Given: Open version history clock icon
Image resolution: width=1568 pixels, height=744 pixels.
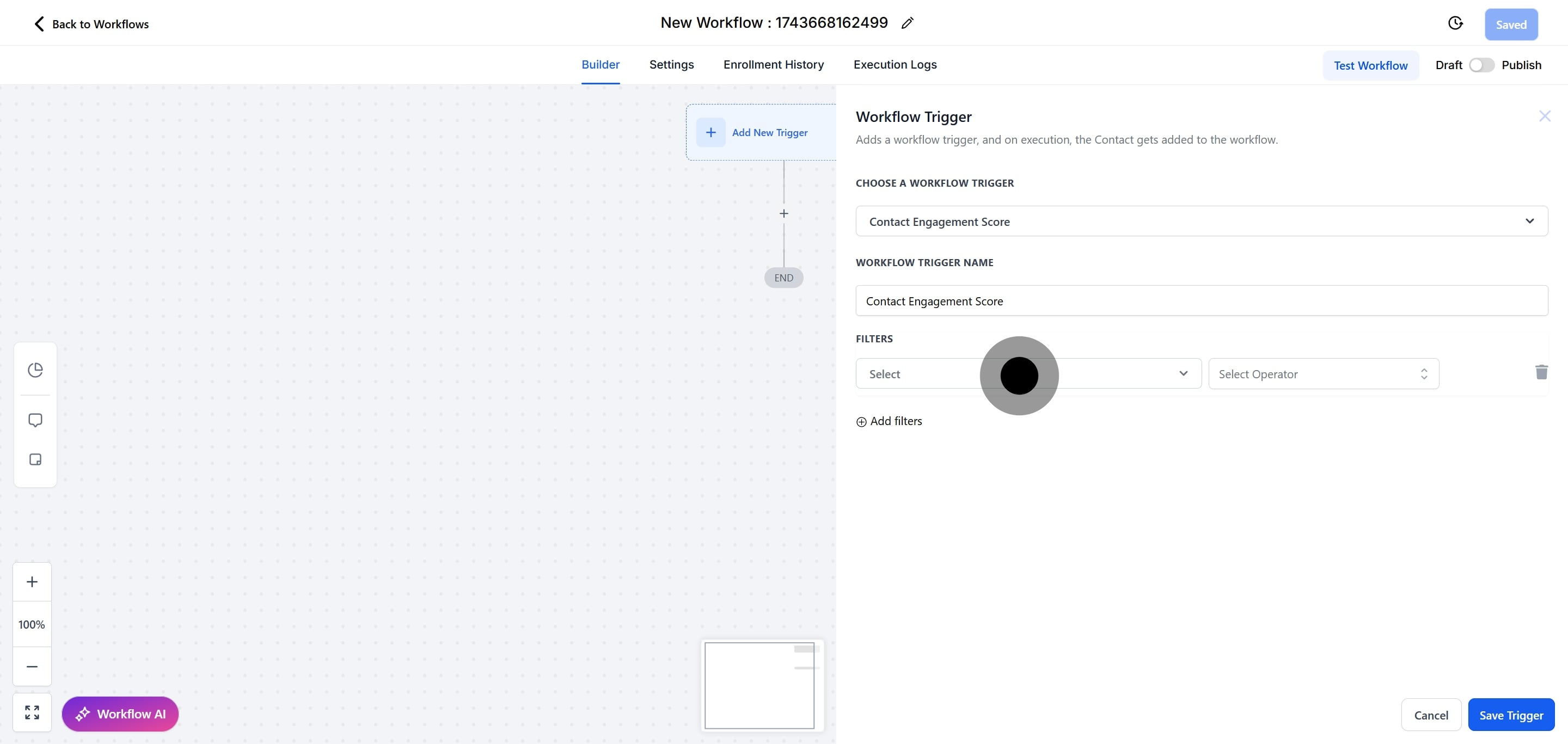Looking at the screenshot, I should [1455, 23].
